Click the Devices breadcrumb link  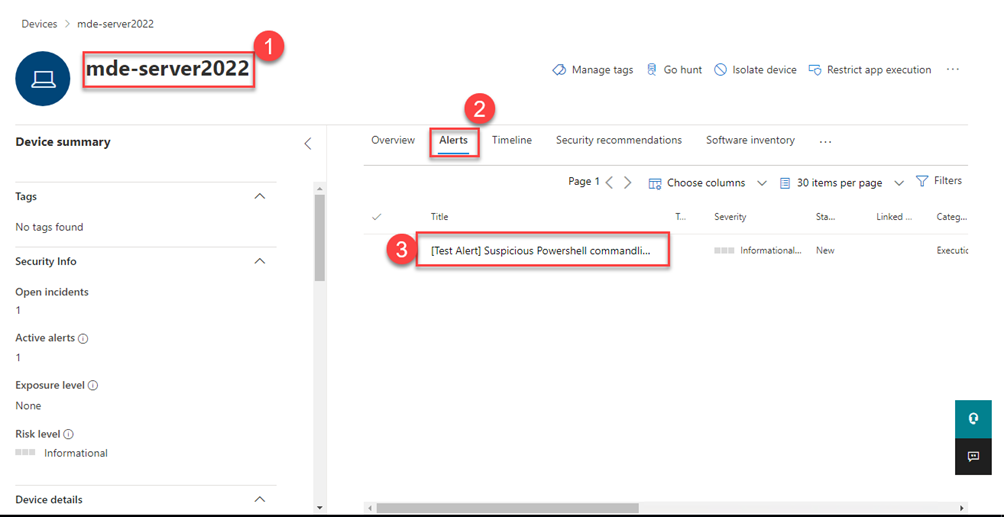point(39,24)
